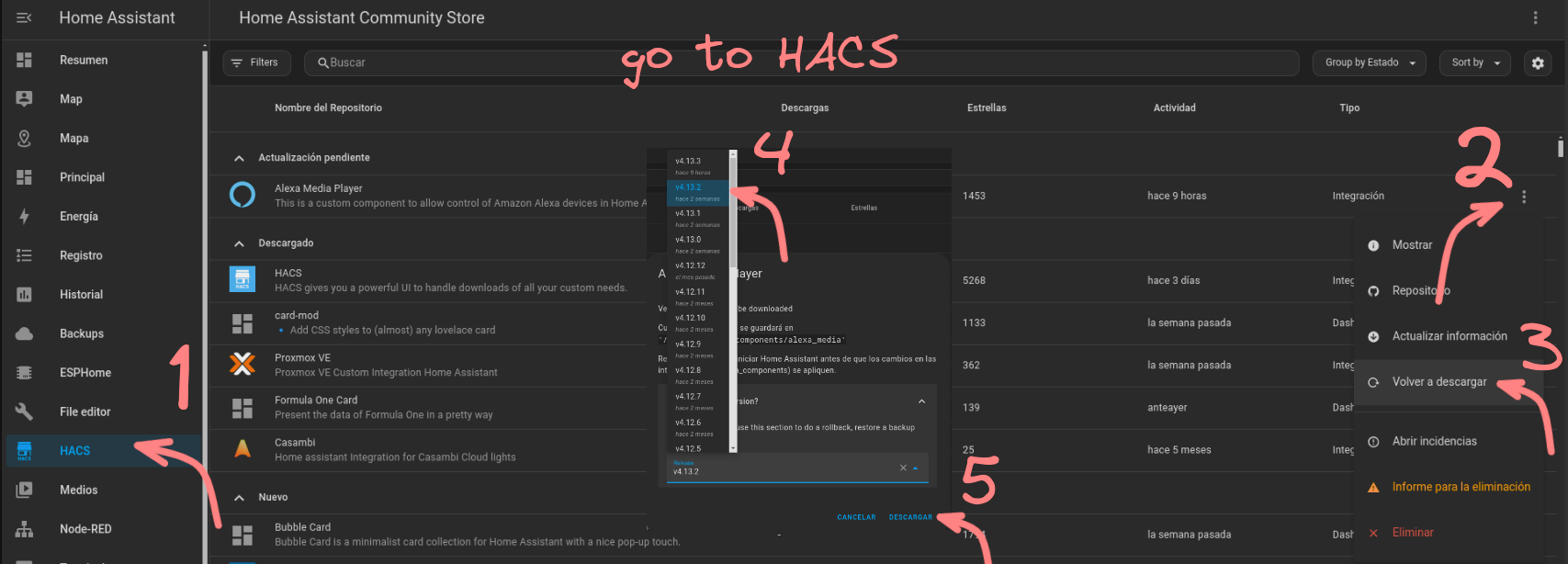Open the Group by Estado dropdown
Viewport: 1568px width, 564px height.
tap(1370, 62)
